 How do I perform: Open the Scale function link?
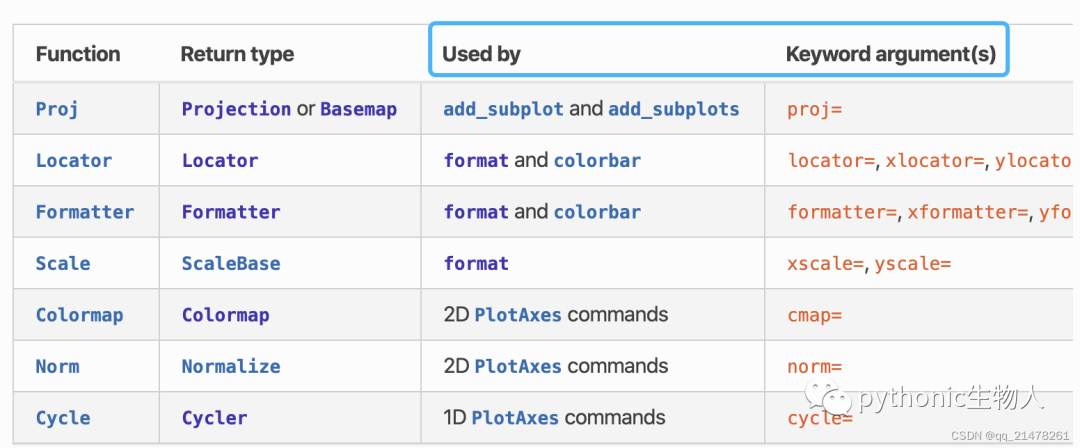(x=63, y=263)
